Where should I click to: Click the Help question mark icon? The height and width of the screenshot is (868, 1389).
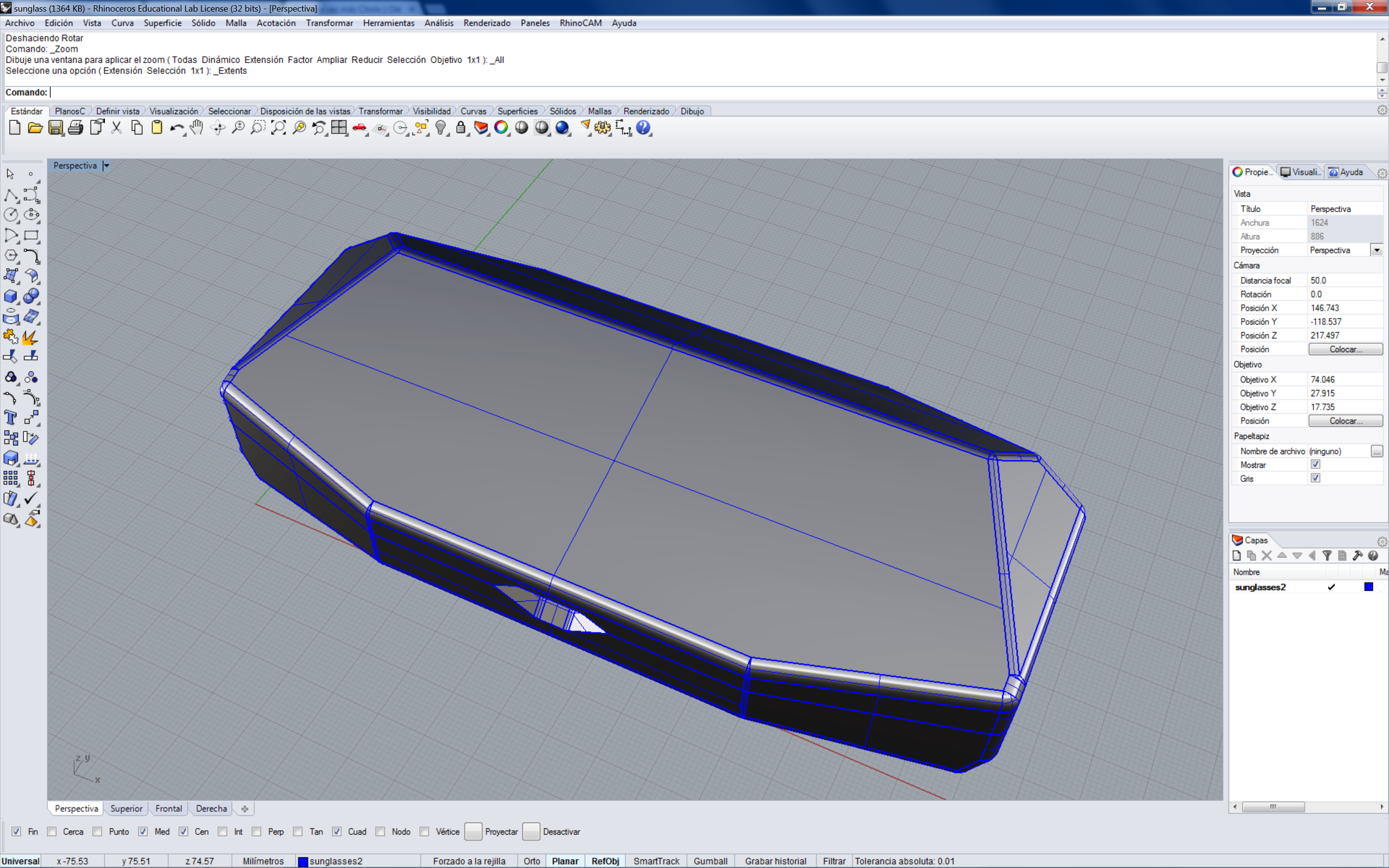pyautogui.click(x=643, y=128)
